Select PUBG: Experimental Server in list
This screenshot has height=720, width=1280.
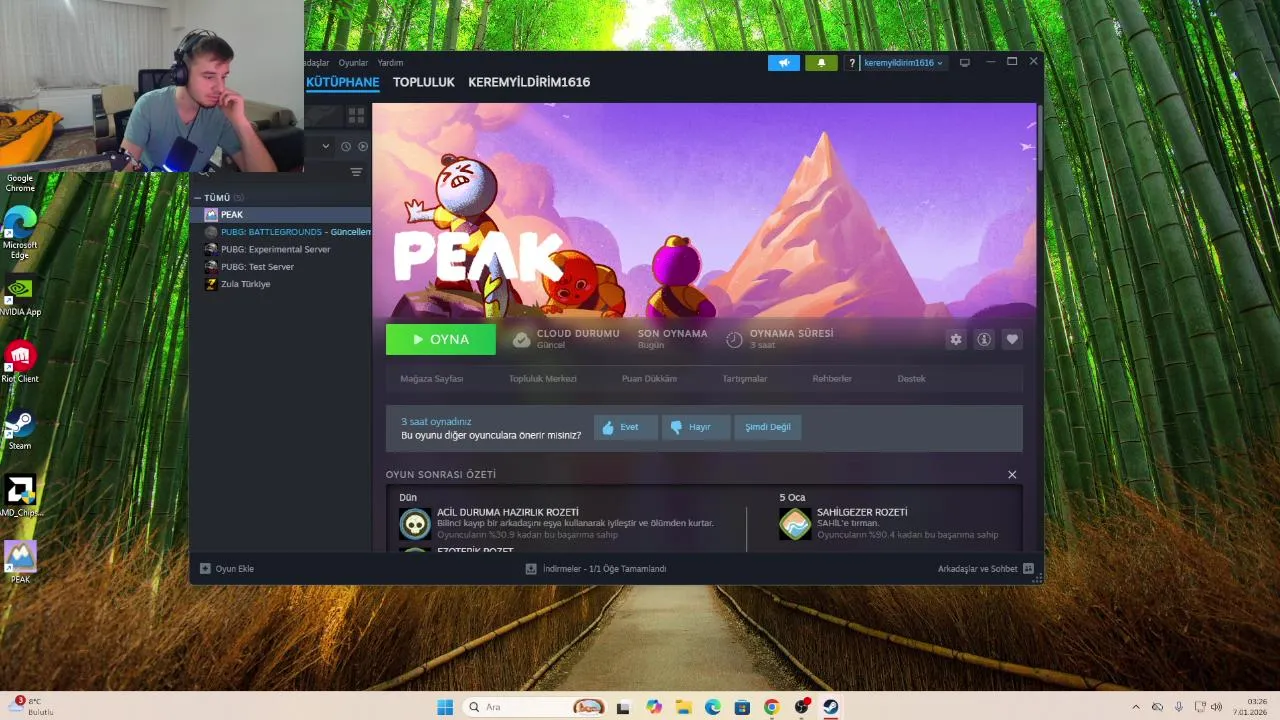[x=280, y=249]
